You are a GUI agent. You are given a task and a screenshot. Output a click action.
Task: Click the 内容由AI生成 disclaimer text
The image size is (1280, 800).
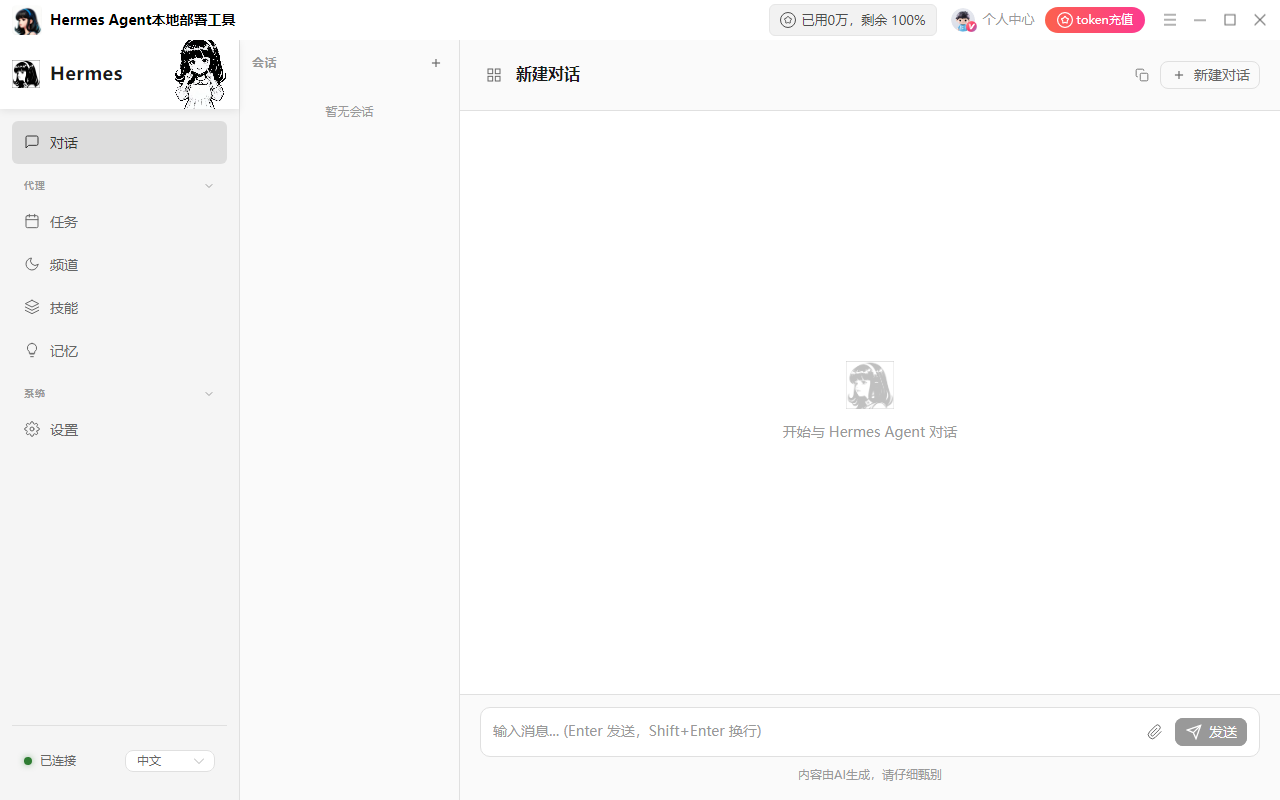(870, 775)
